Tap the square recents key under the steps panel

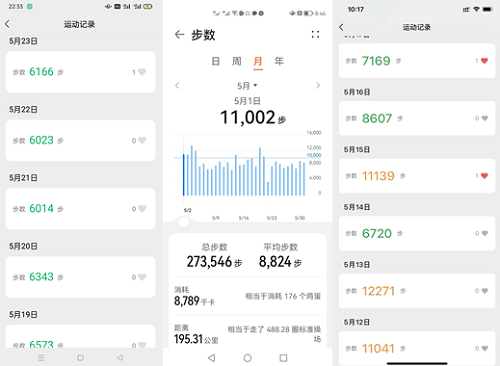click(283, 358)
